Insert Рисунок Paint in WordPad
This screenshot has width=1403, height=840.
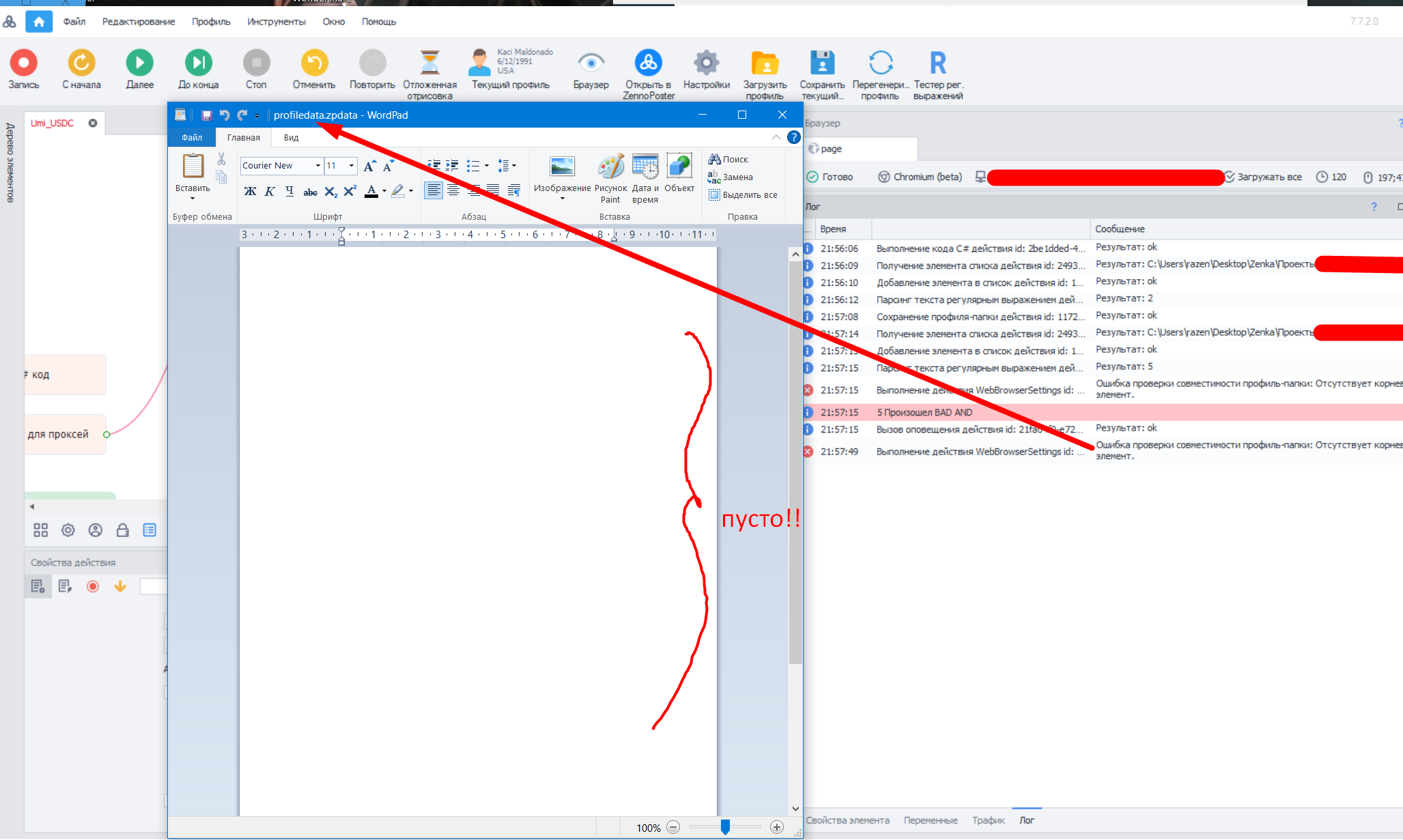[x=611, y=167]
